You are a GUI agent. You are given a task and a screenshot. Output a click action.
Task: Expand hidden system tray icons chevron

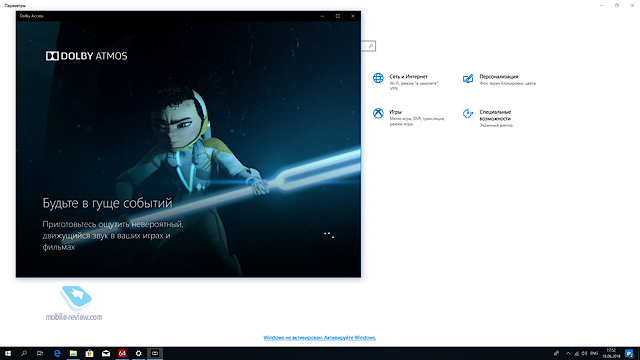coord(568,353)
